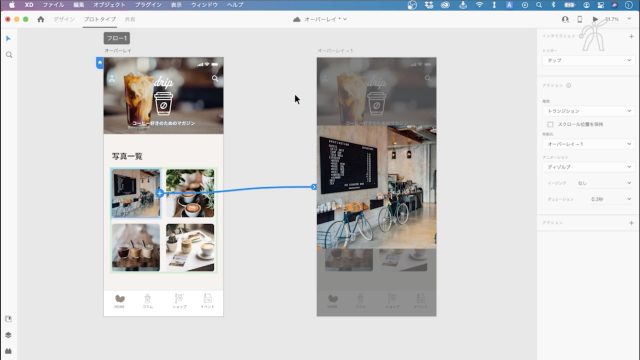Open Creative Cloud menu bar icon
640x360 pixels.
tap(445, 5)
